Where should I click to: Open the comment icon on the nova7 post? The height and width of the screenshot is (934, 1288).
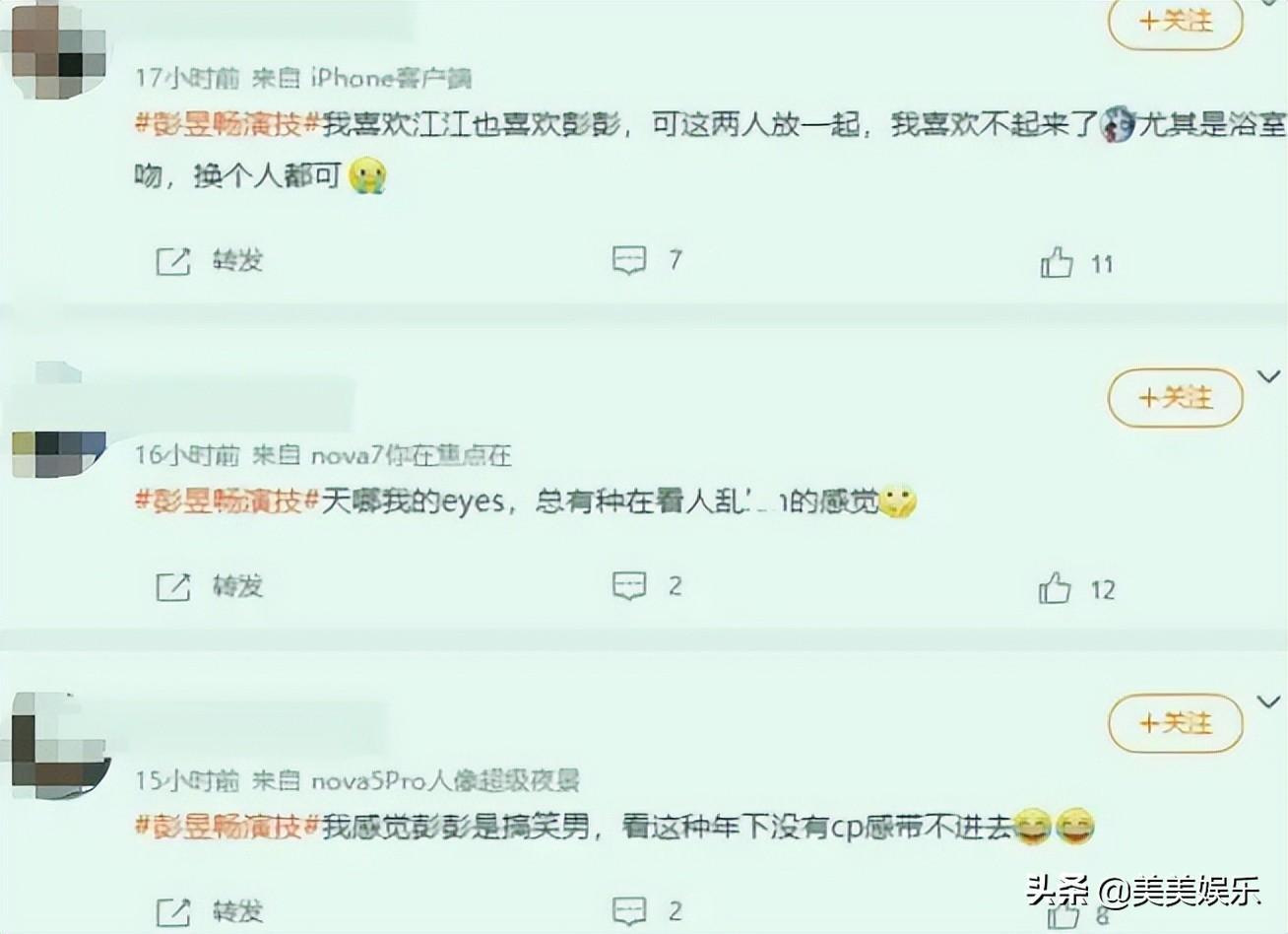click(629, 586)
